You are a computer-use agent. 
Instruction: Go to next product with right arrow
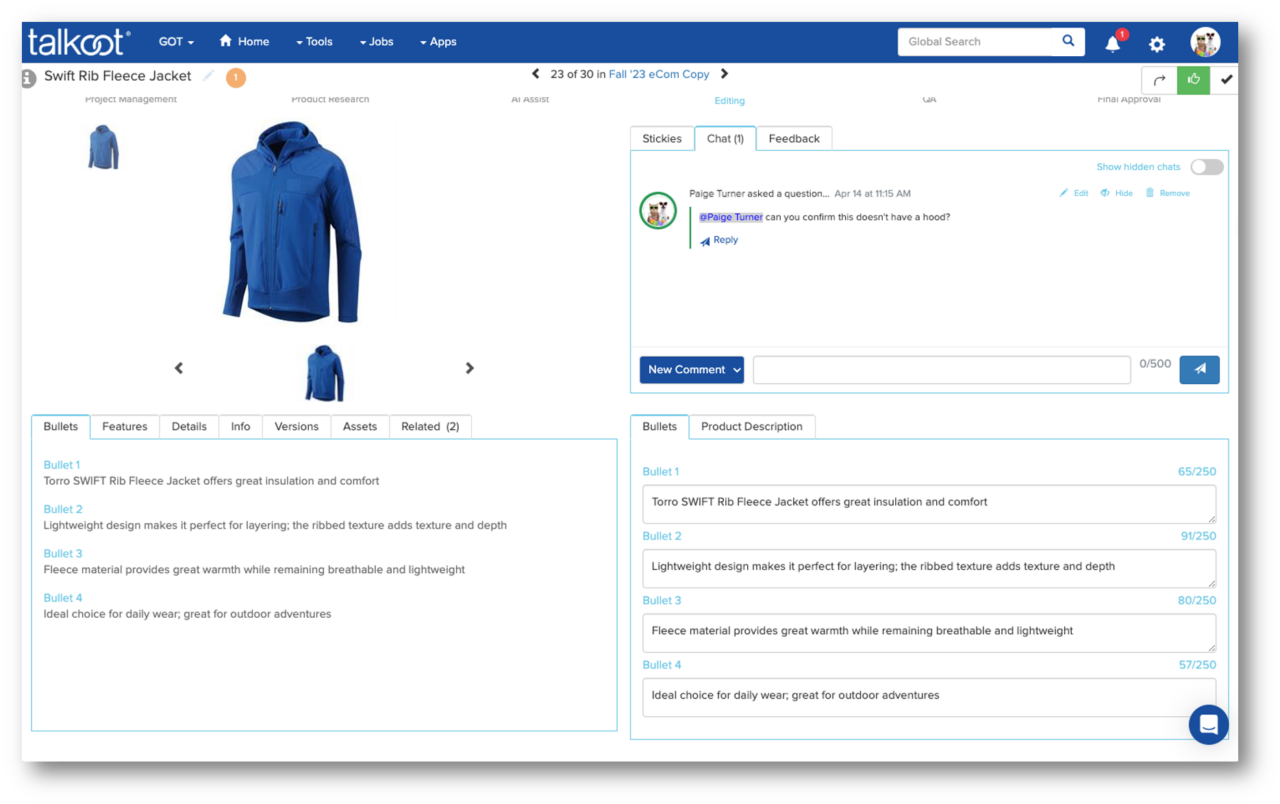click(x=725, y=74)
